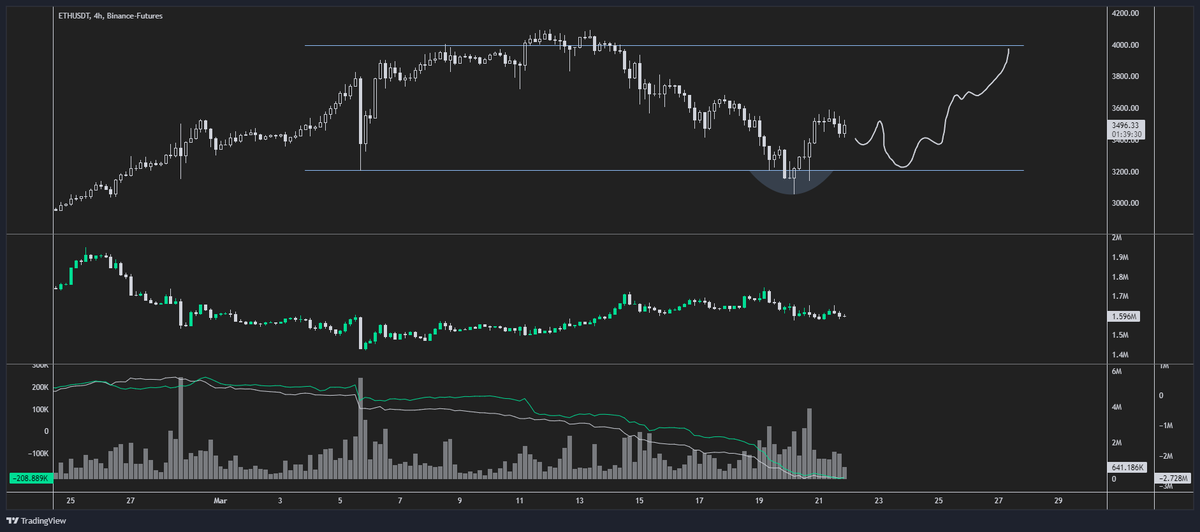Select the shaded semicircle below the support line

tap(791, 182)
